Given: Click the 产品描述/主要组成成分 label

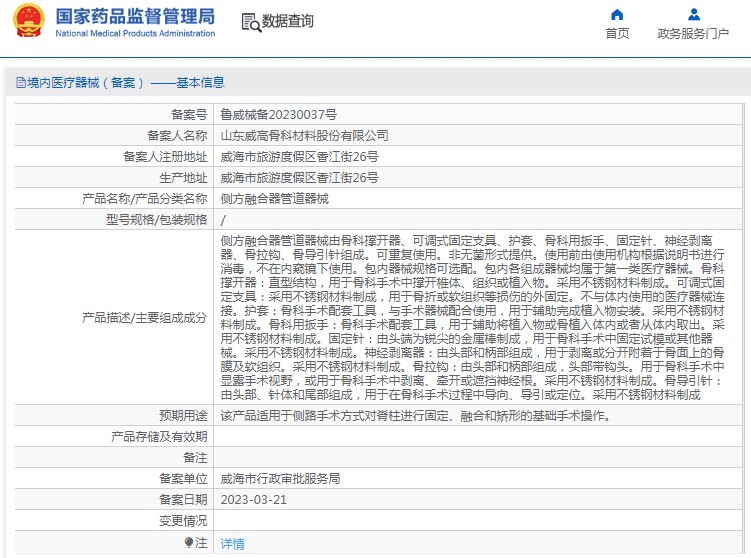Looking at the screenshot, I should 145,318.
